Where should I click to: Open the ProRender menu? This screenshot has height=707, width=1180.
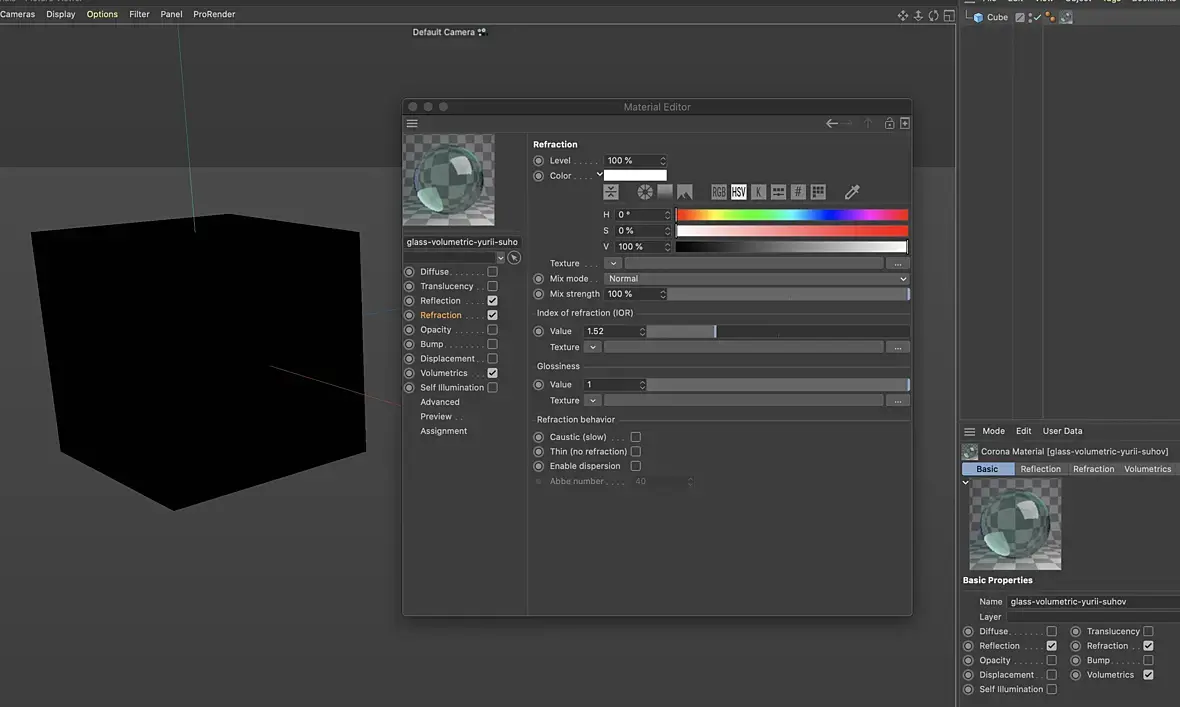tap(214, 14)
